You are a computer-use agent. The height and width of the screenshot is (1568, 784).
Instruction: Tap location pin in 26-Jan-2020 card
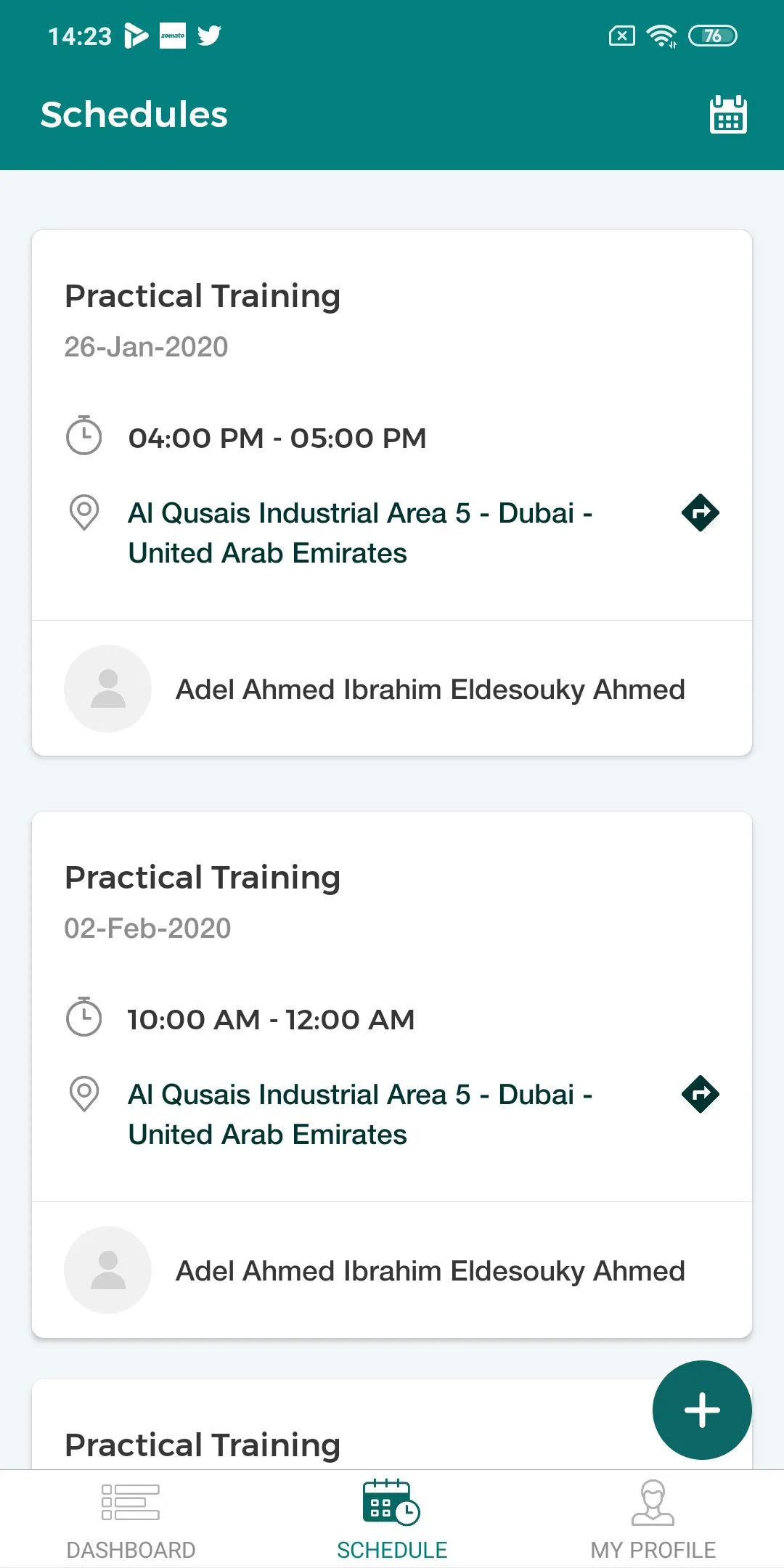pos(84,513)
